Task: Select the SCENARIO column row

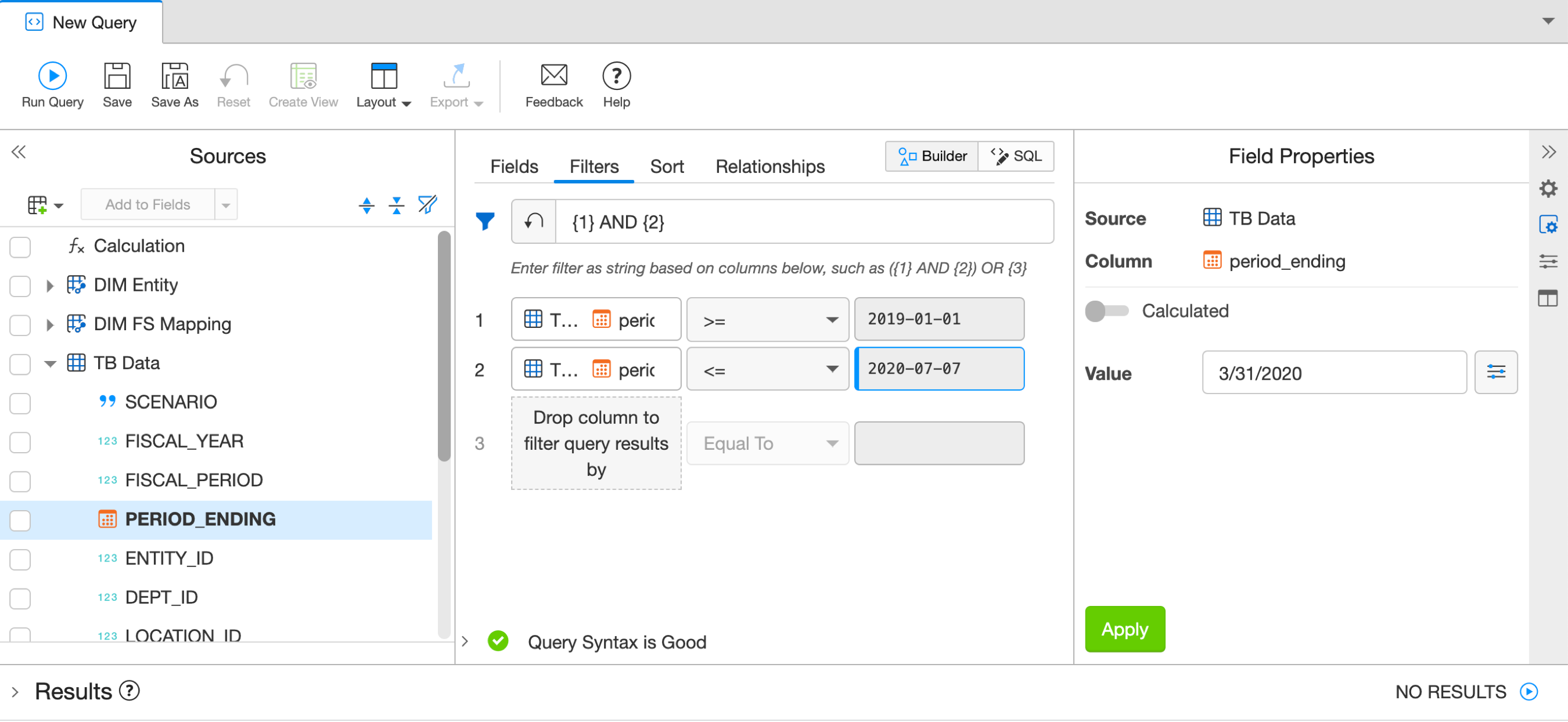Action: coord(216,402)
